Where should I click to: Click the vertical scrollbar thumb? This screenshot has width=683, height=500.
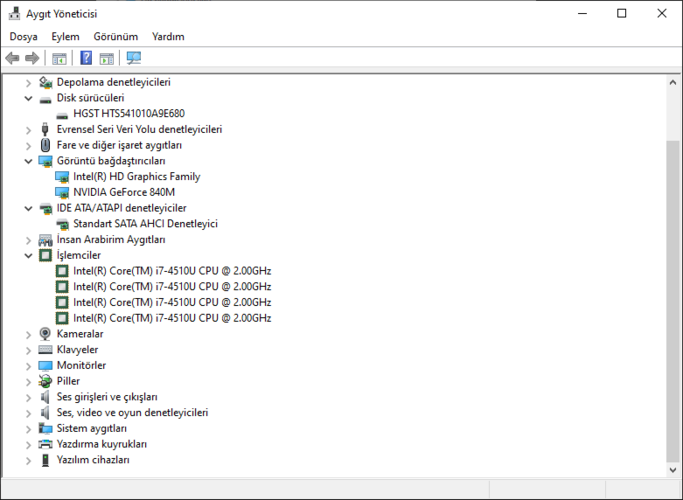(673, 301)
